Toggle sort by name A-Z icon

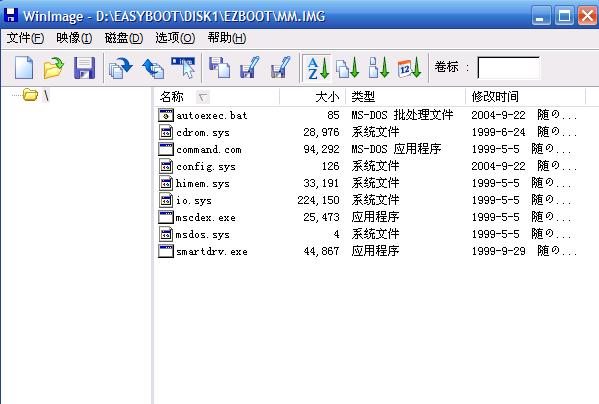point(318,68)
